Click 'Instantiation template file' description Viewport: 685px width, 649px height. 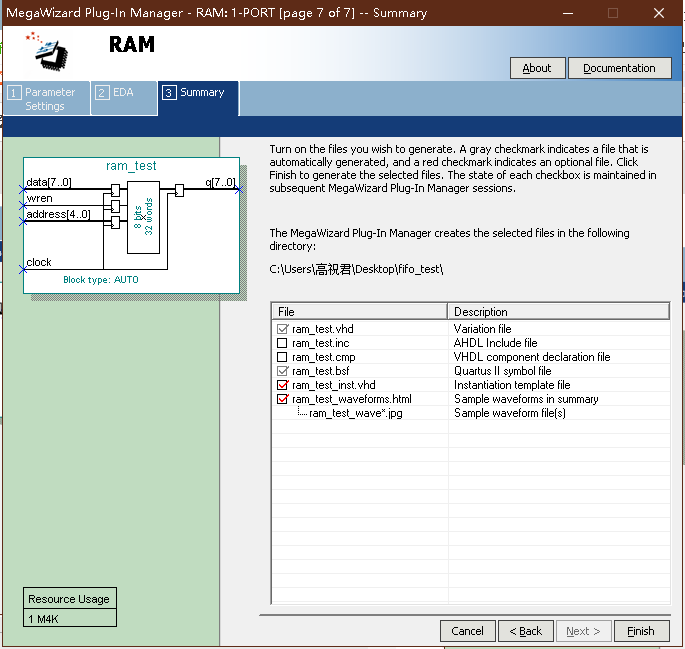click(512, 385)
